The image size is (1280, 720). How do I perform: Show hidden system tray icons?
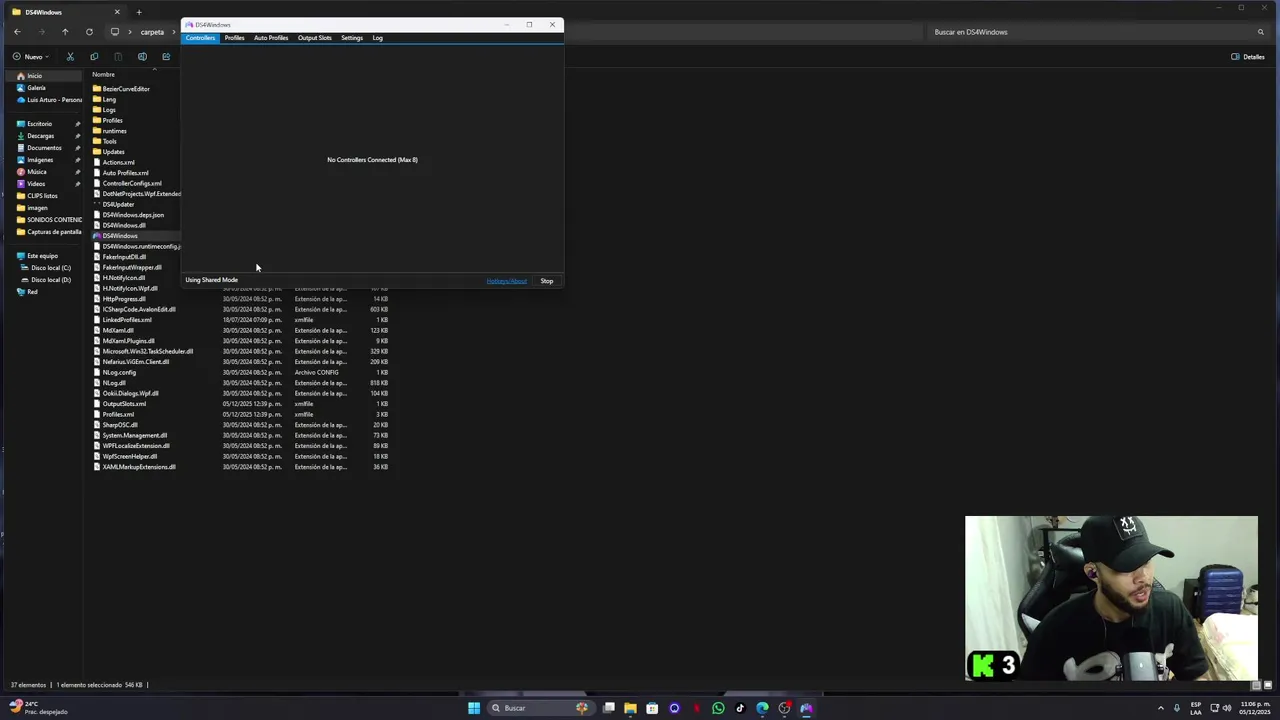(1160, 708)
